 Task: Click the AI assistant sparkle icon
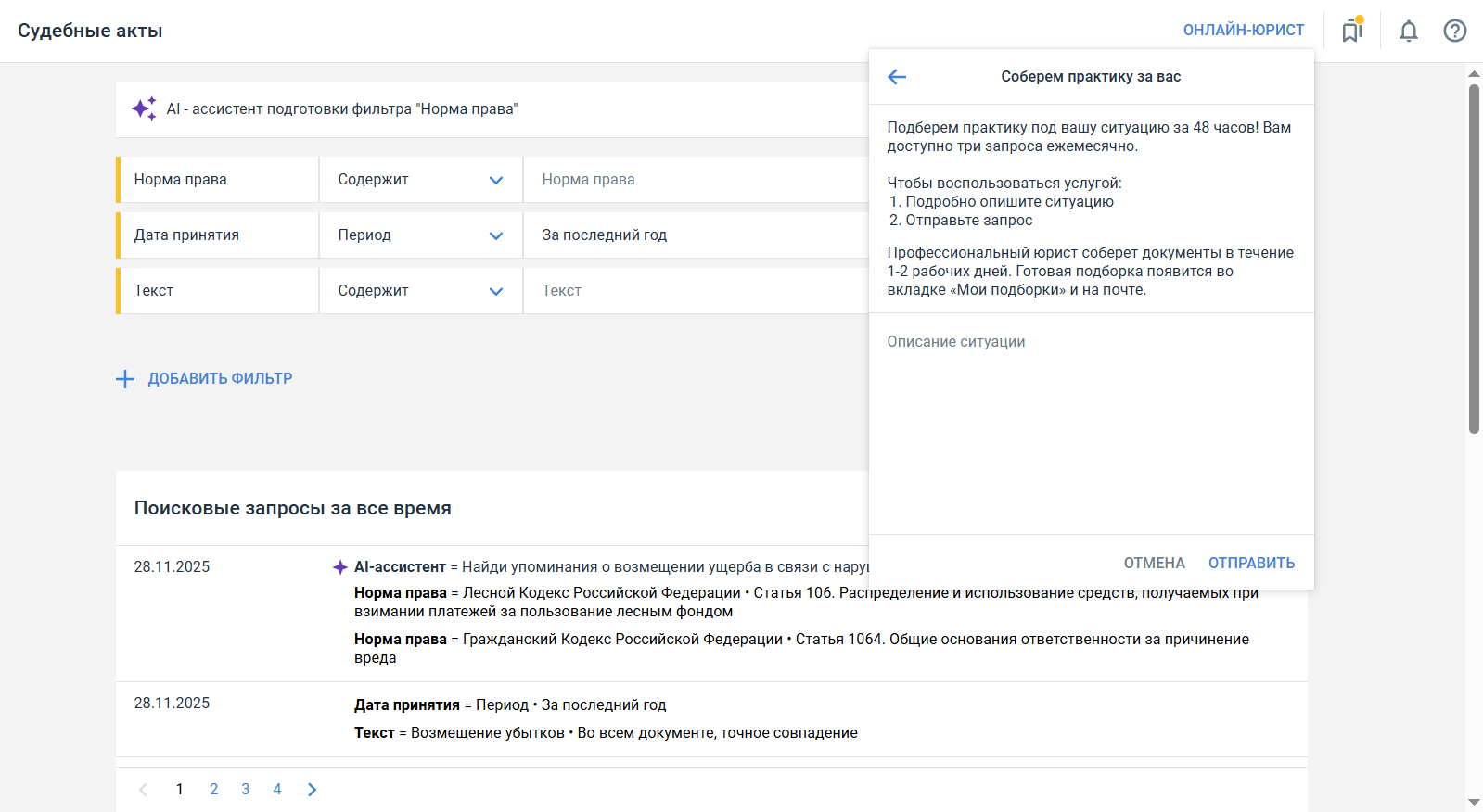point(144,109)
